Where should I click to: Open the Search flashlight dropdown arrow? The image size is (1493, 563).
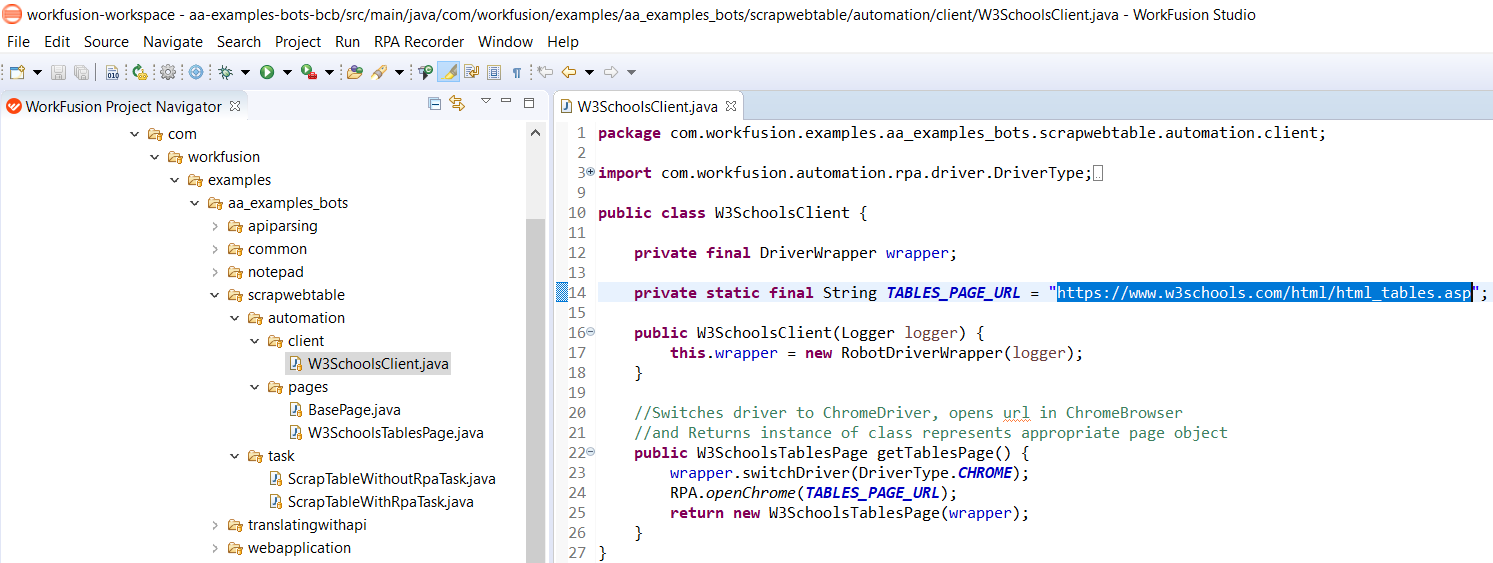[399, 72]
